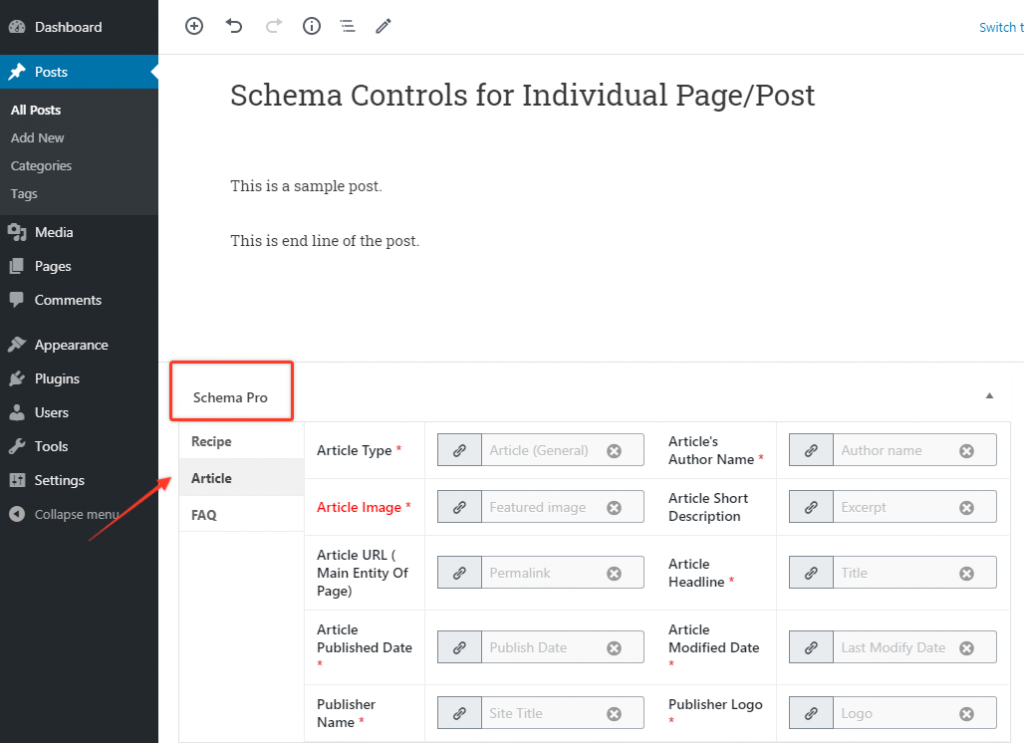1024x743 pixels.
Task: Open the Article (General) type dropdown
Action: point(540,451)
